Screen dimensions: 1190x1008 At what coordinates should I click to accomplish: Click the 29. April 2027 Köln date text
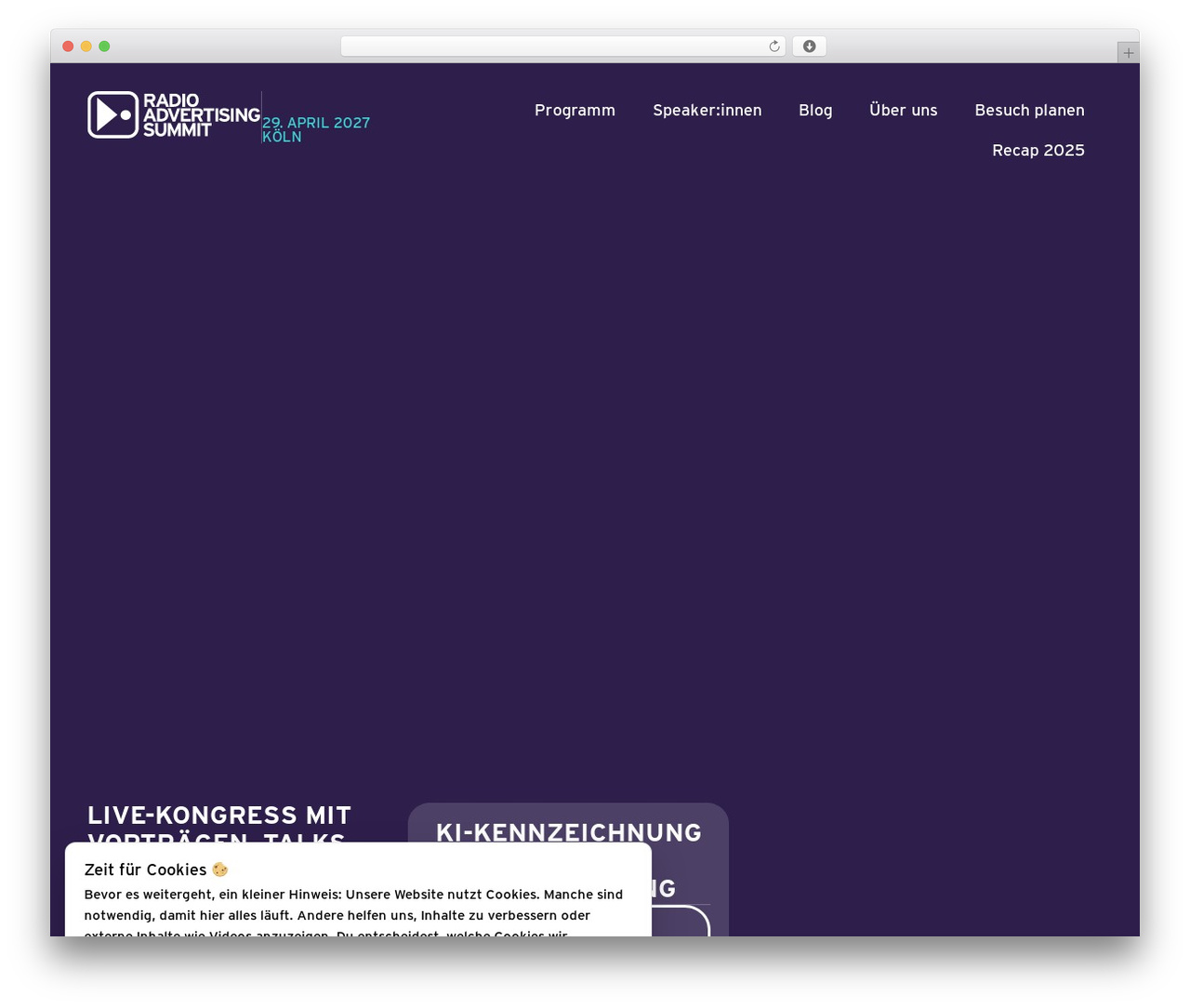(316, 129)
